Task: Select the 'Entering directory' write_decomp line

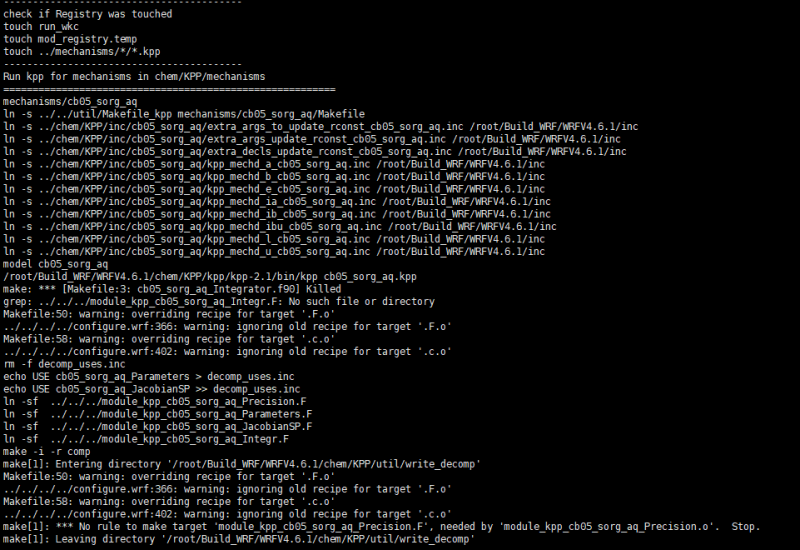Action: tap(241, 464)
